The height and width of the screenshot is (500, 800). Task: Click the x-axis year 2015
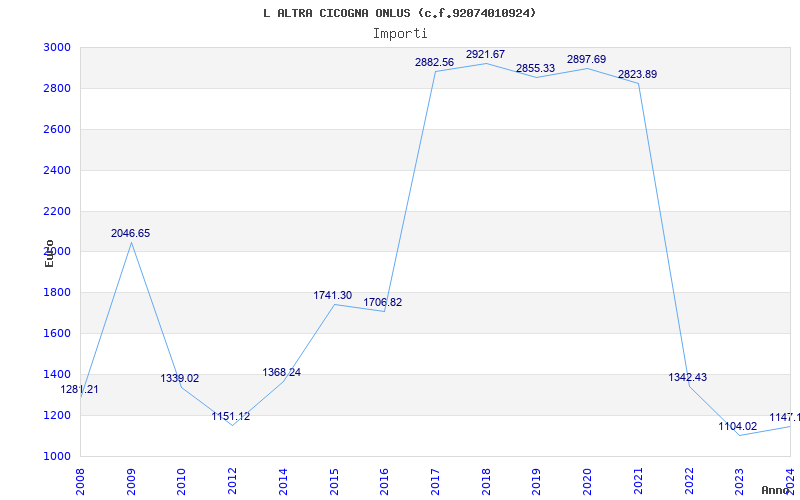(x=334, y=482)
